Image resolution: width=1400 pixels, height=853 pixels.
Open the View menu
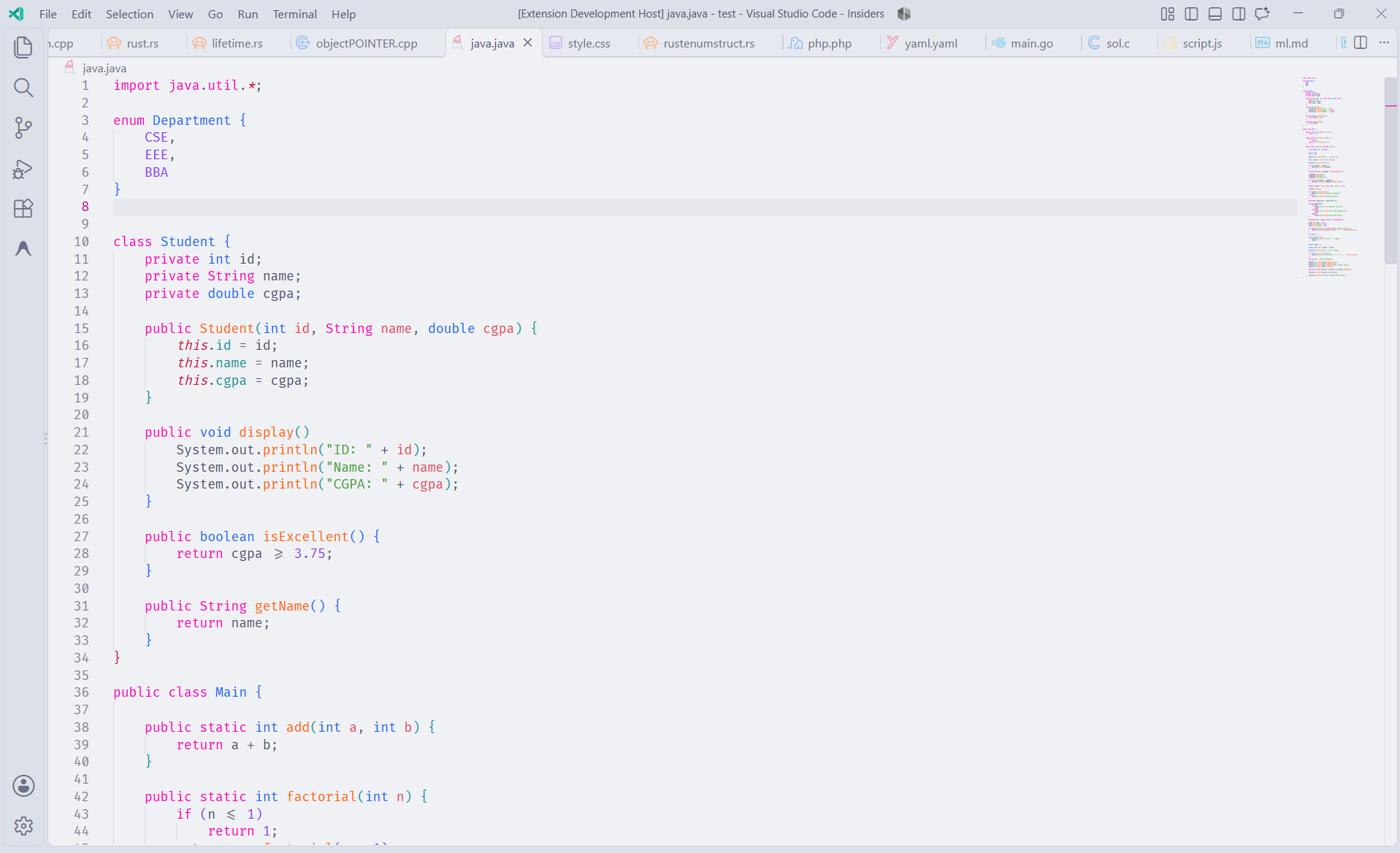(180, 14)
